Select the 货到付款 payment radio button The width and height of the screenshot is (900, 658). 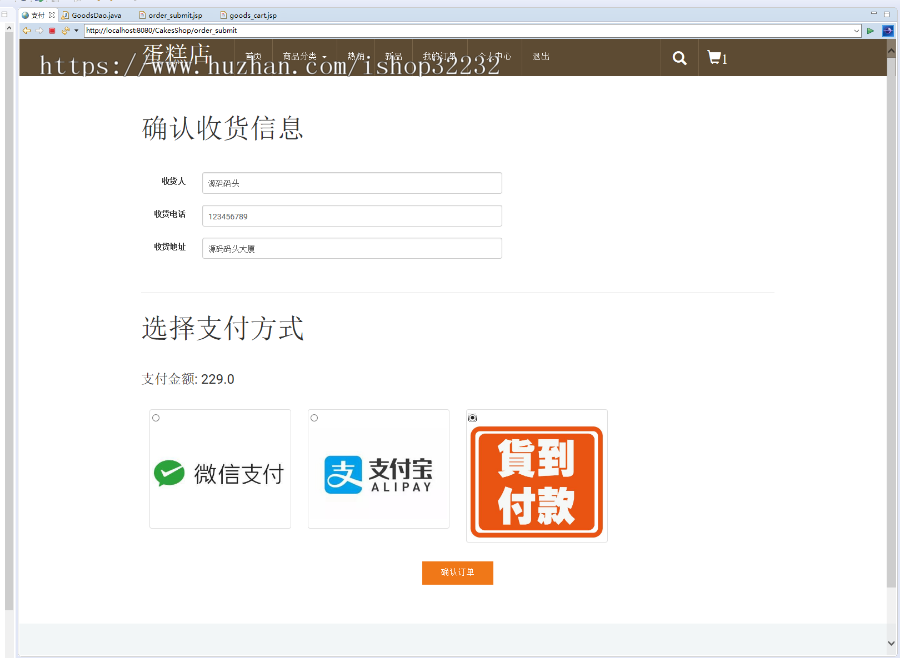pos(472,418)
